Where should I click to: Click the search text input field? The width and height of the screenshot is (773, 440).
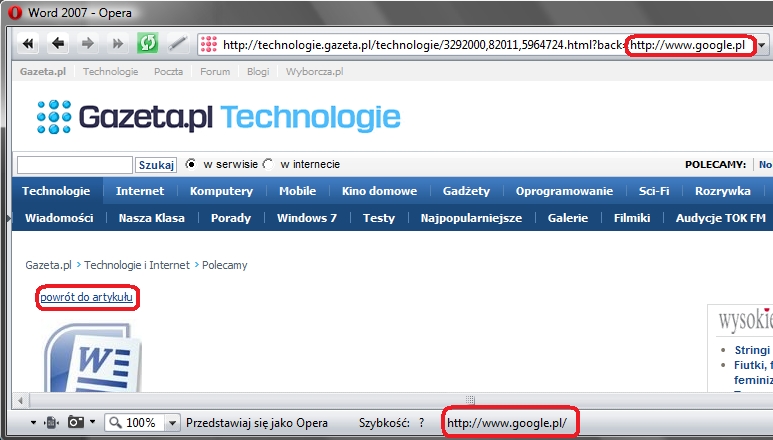tap(75, 164)
